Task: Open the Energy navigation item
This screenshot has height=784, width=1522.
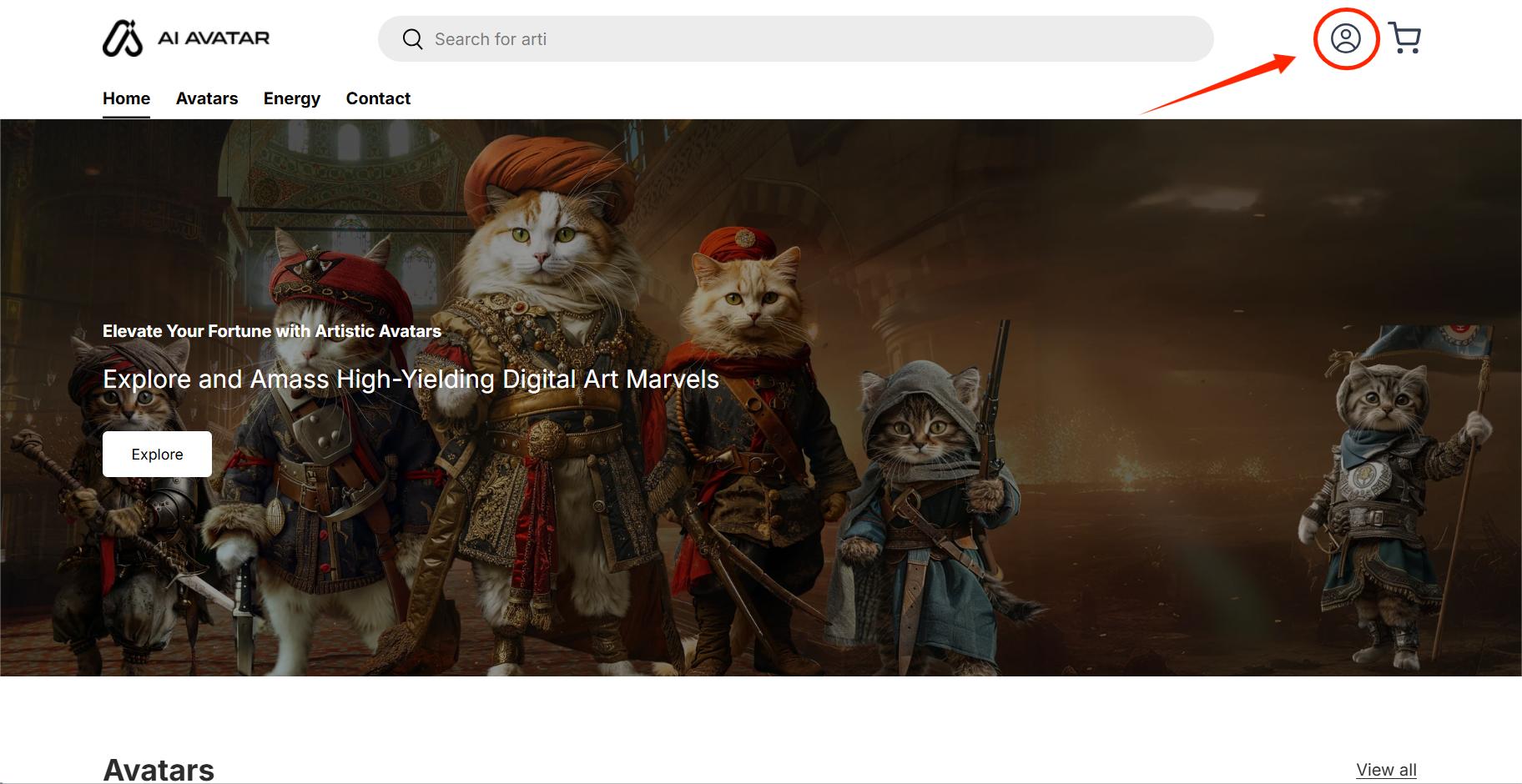Action: pos(291,98)
